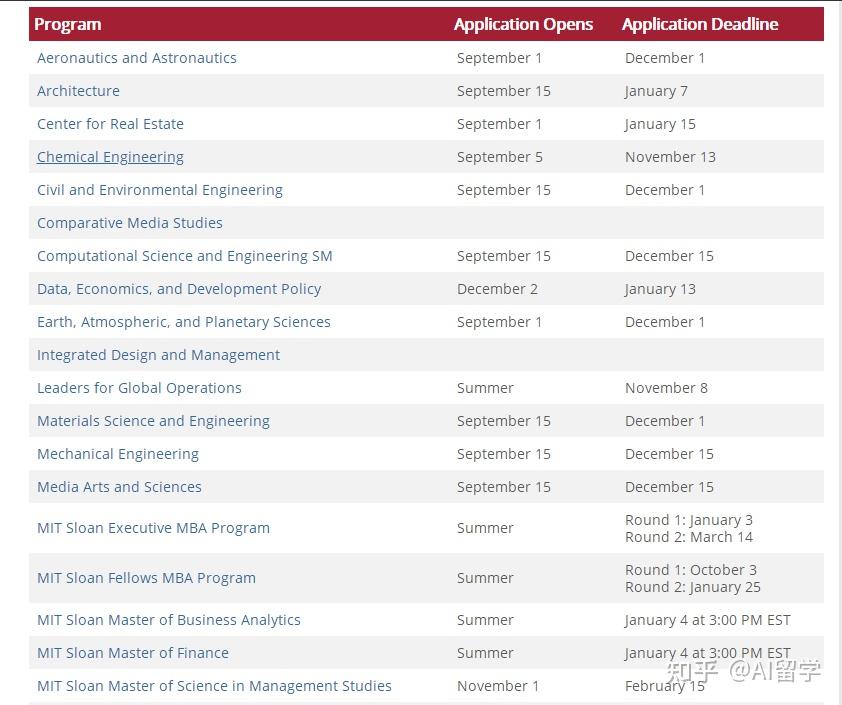Open Leaders for Global Operations page

(x=139, y=388)
